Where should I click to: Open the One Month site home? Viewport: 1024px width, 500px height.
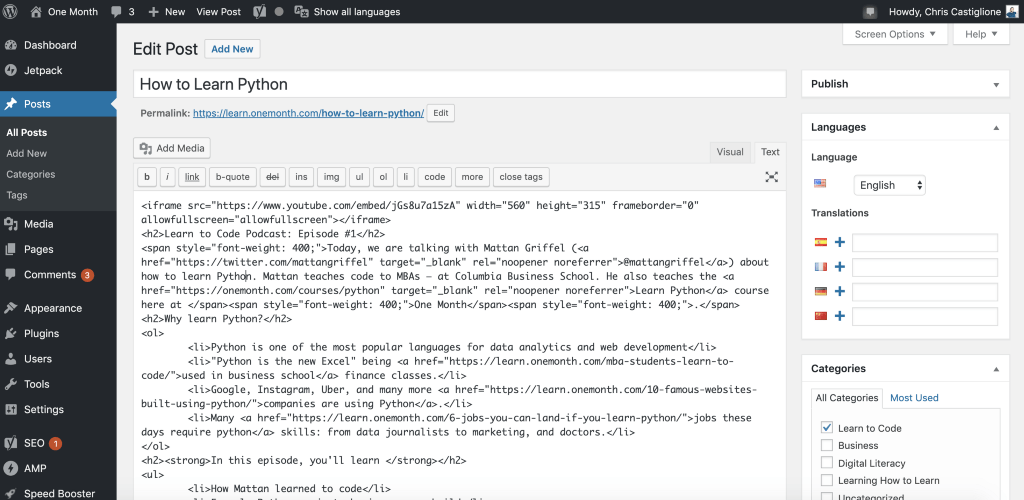tap(64, 11)
